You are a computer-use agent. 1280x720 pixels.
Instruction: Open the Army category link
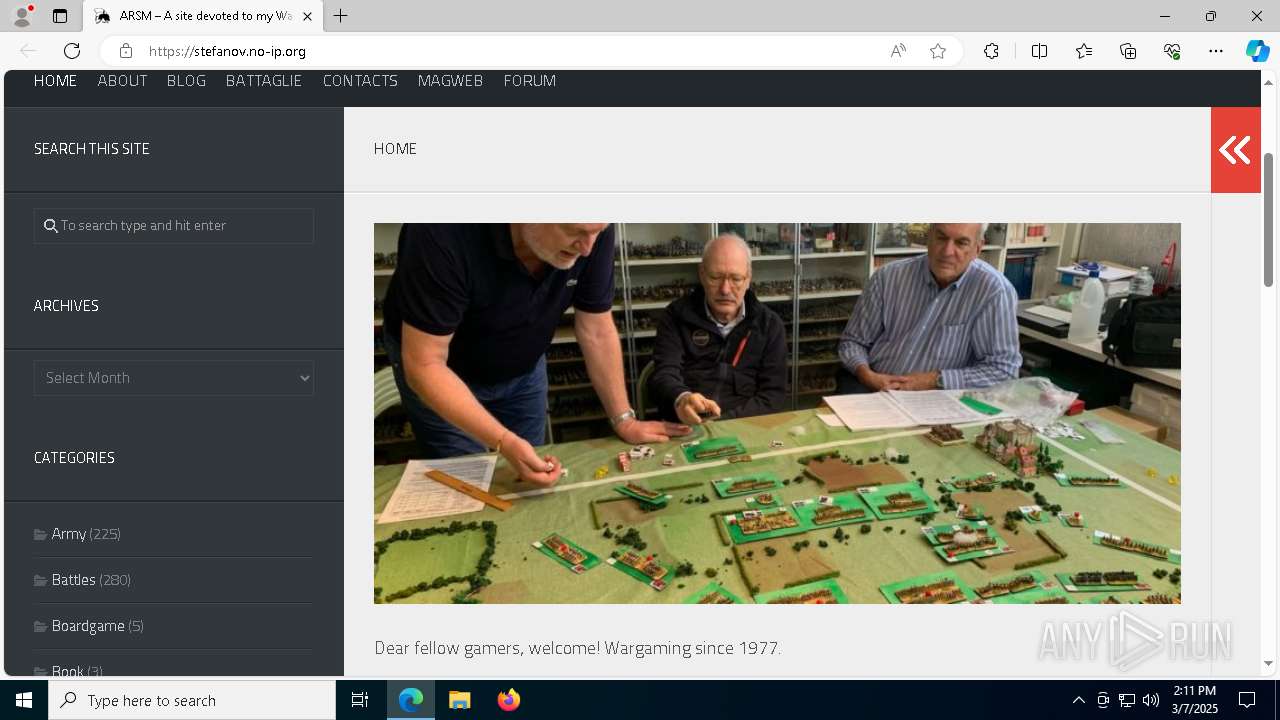(x=68, y=534)
